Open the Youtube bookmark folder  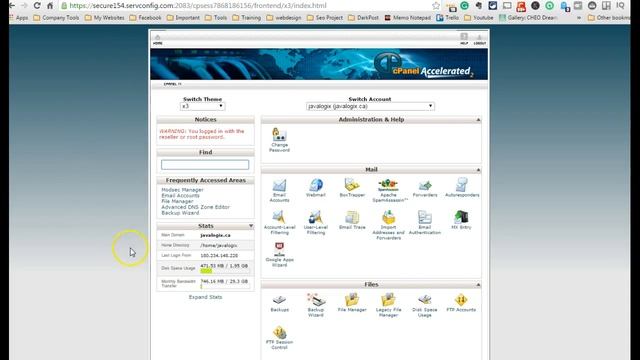pos(479,18)
